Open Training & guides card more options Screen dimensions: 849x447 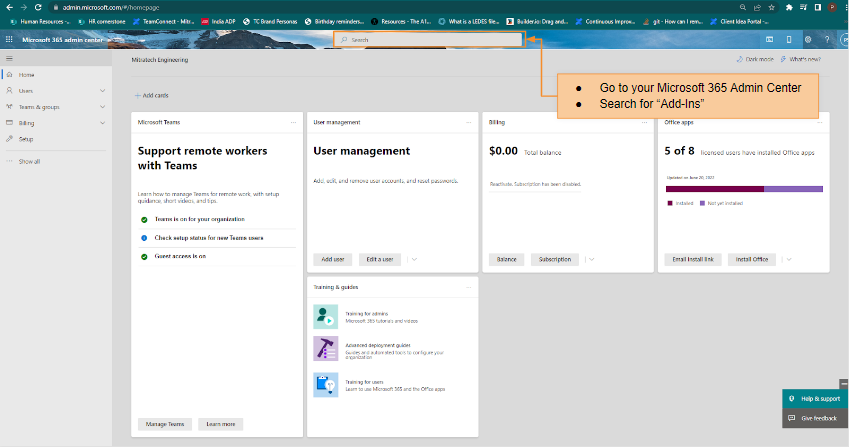click(x=469, y=287)
